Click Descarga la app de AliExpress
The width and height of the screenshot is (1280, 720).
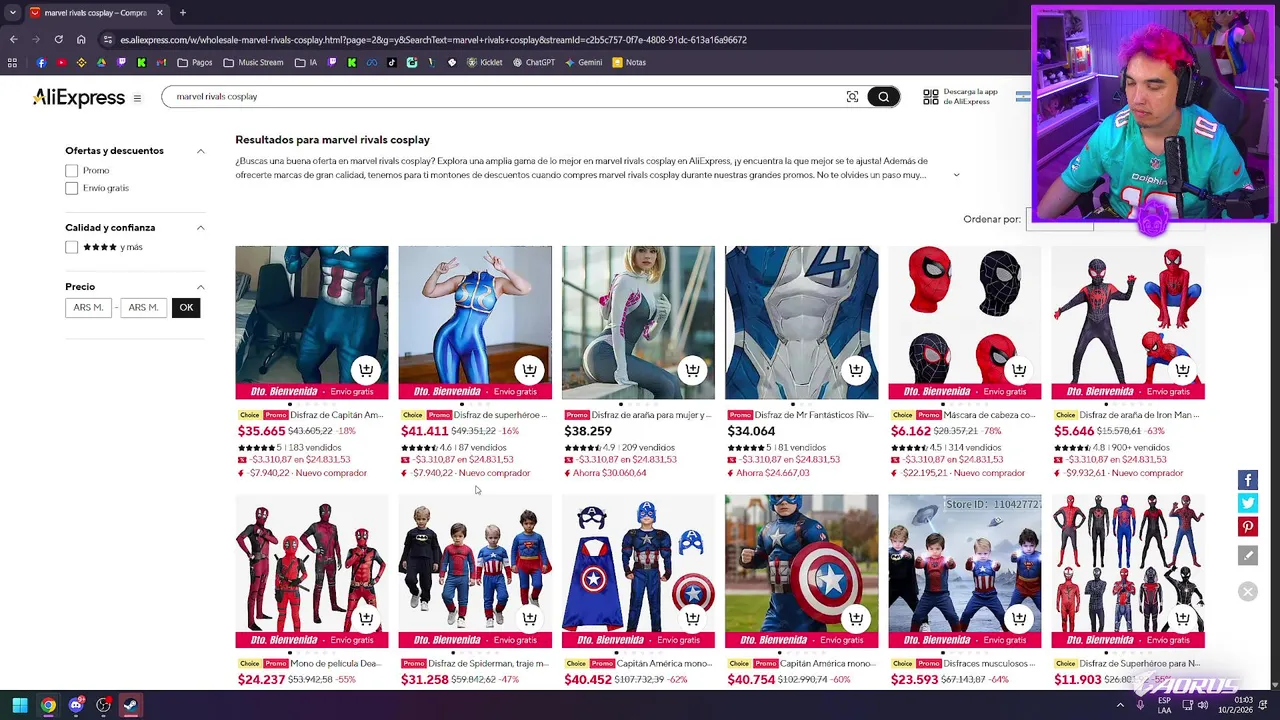(970, 97)
